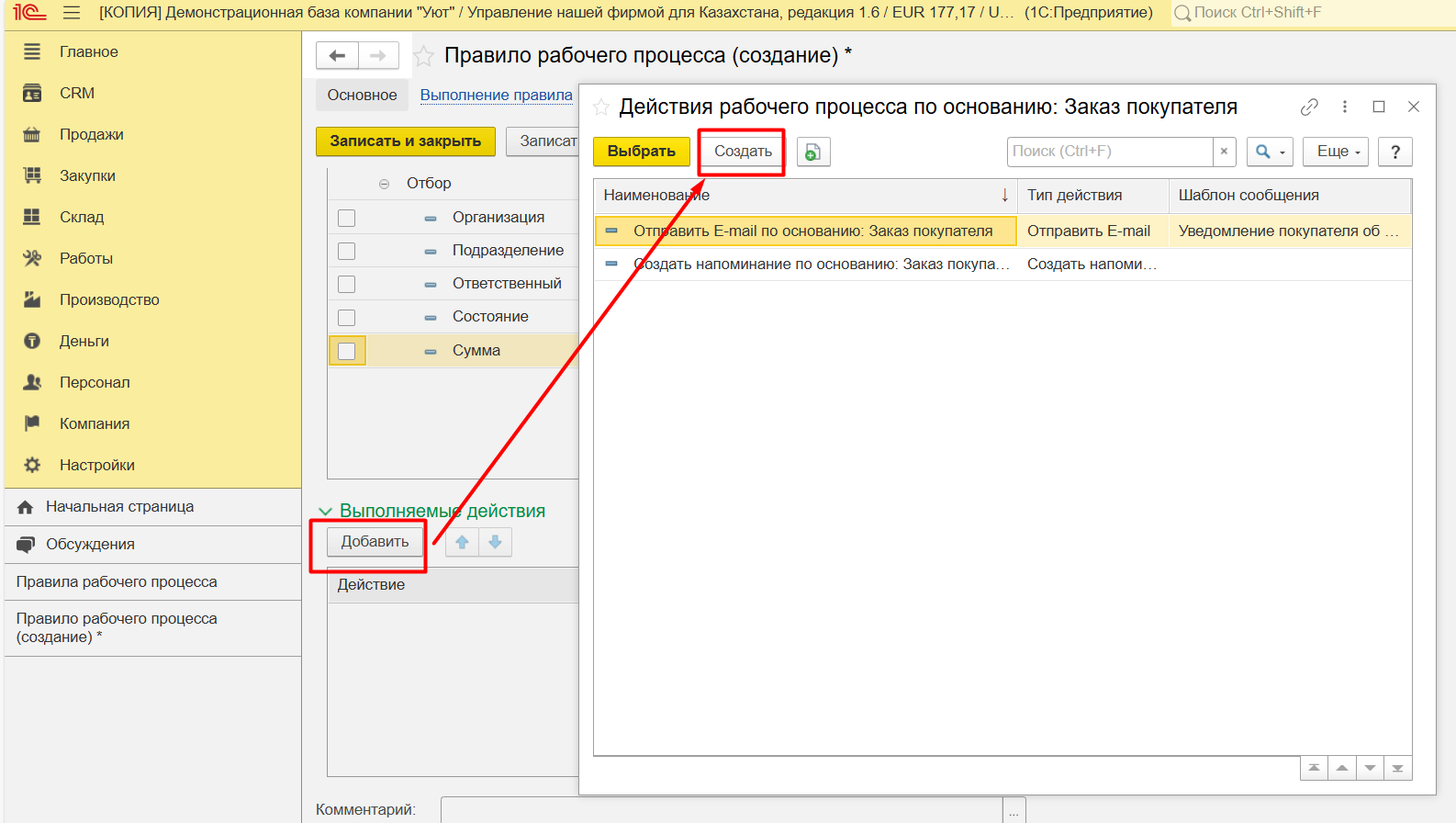Tick the Состояние filter checkbox

pos(346,317)
